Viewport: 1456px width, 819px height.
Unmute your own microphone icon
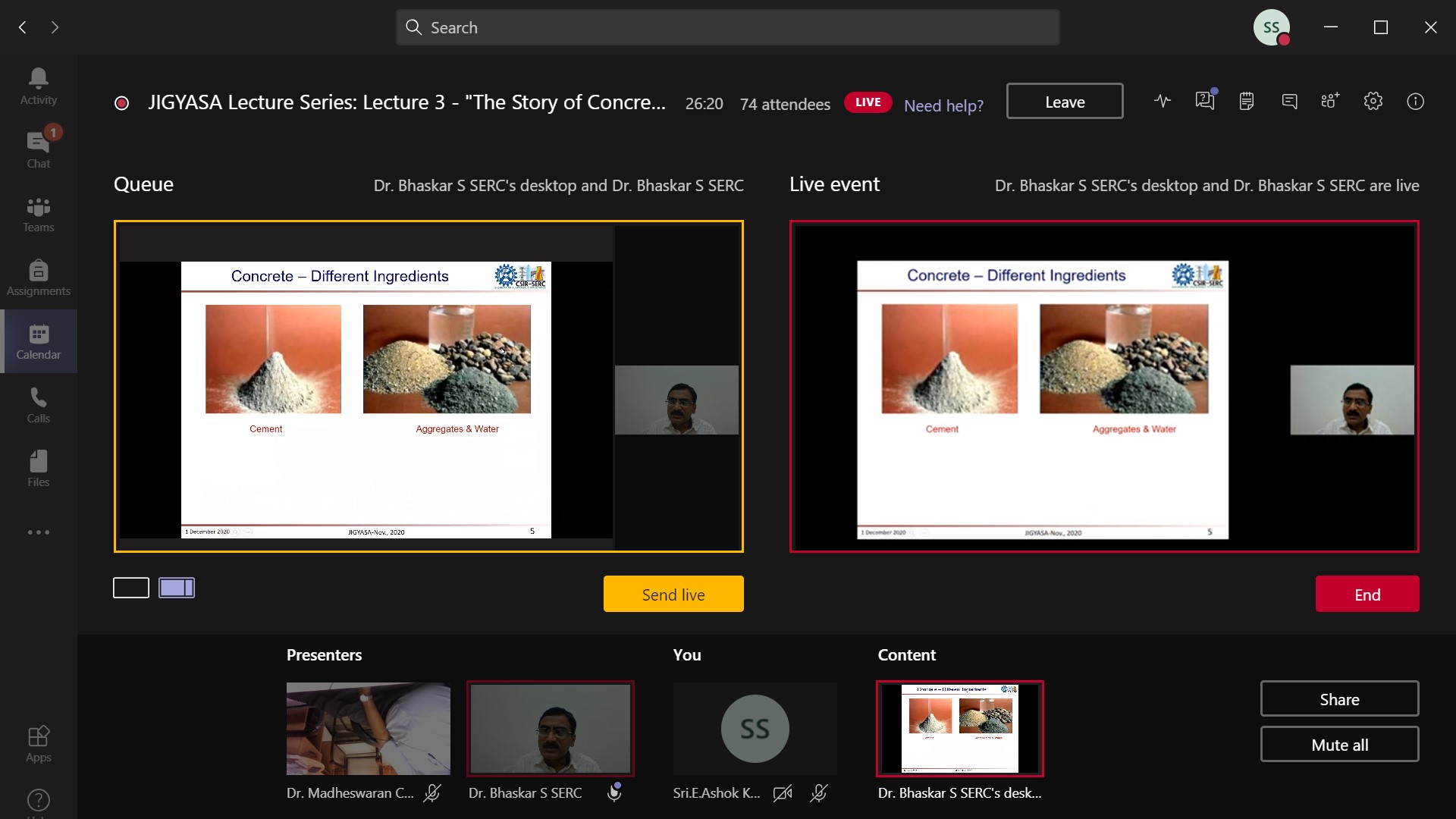coord(819,793)
